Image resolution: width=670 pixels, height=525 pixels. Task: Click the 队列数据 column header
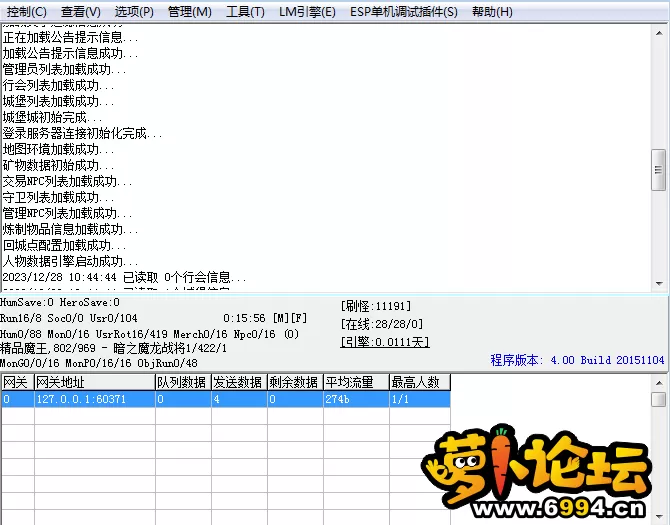click(183, 382)
